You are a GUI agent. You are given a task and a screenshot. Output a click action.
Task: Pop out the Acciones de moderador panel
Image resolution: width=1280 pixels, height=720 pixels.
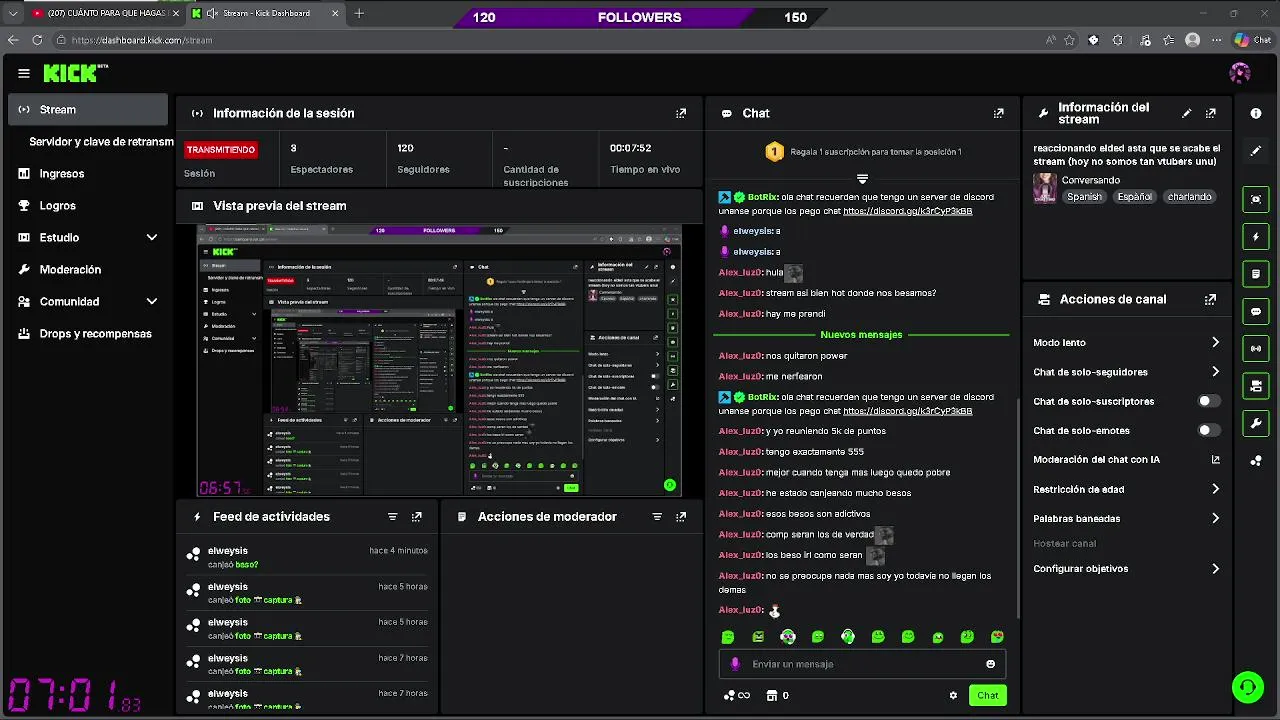tap(681, 517)
